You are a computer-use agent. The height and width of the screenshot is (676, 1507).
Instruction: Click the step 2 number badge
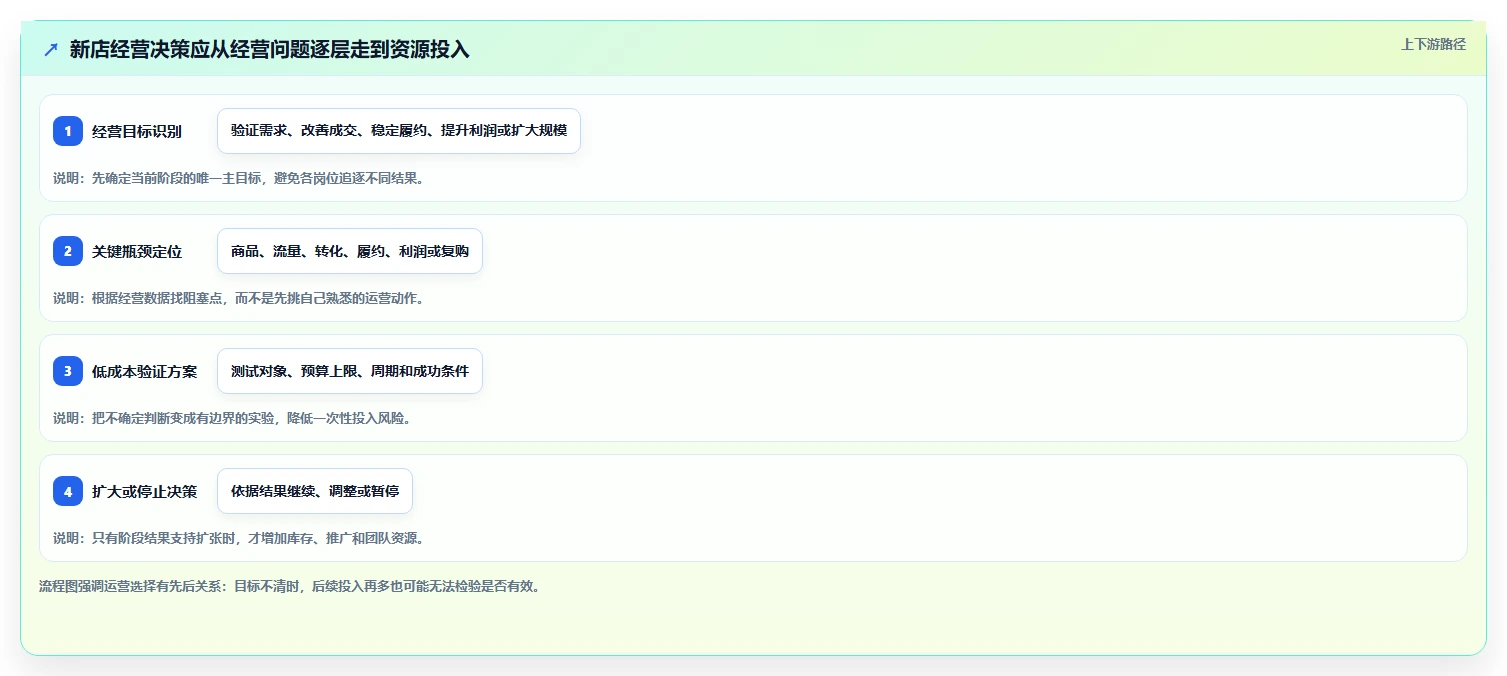click(68, 251)
